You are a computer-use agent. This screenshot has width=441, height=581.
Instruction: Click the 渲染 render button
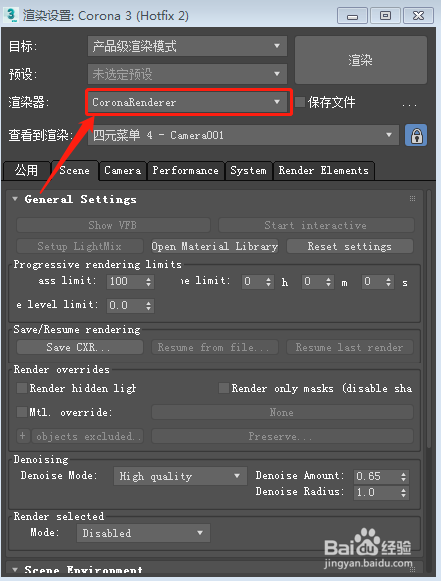pyautogui.click(x=361, y=60)
